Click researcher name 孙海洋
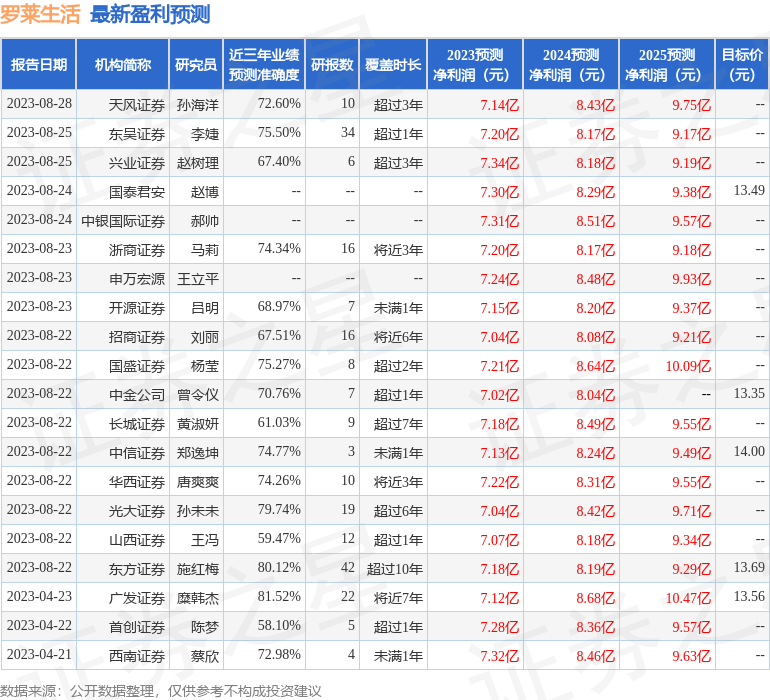The width and height of the screenshot is (770, 700). point(197,105)
